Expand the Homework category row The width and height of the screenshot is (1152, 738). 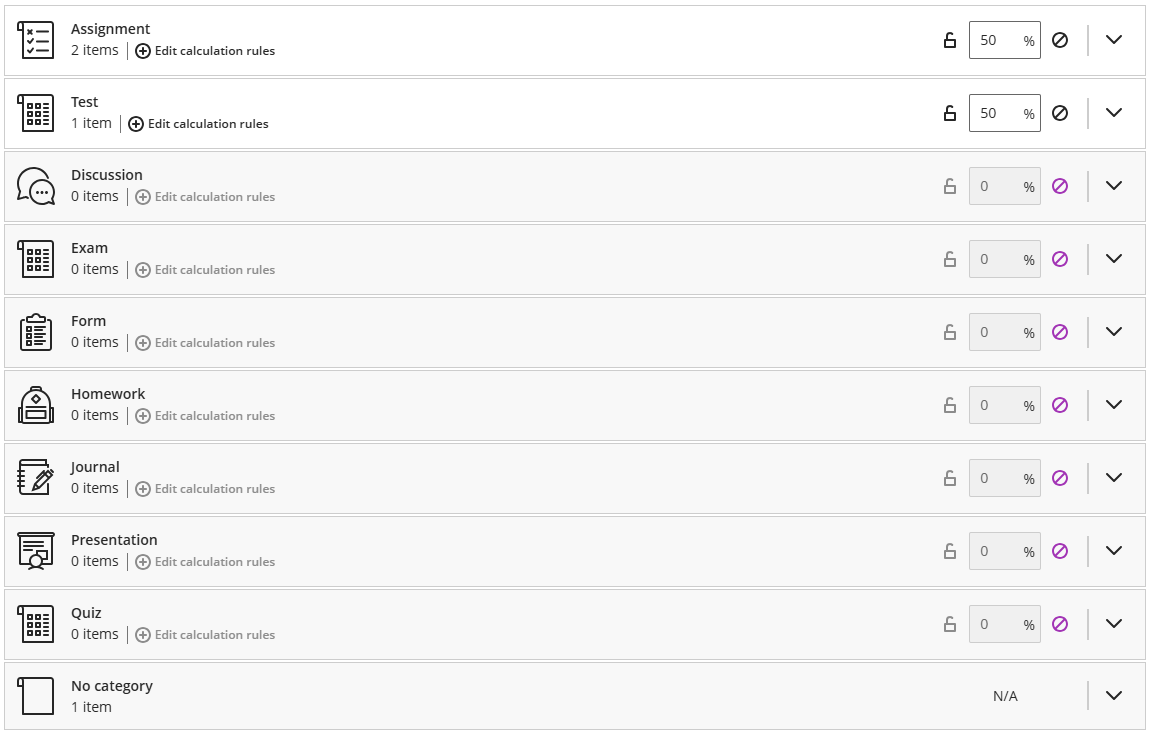tap(1114, 405)
